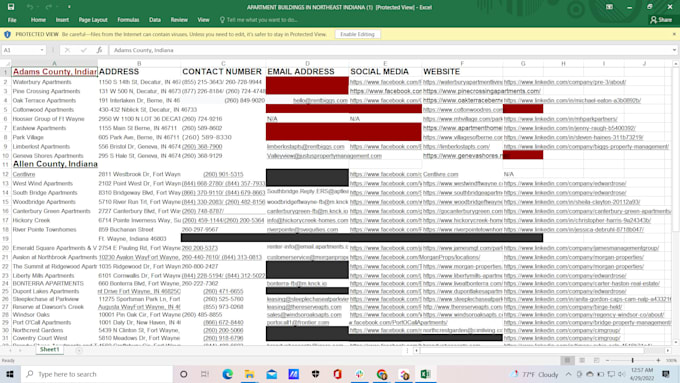680x383 pixels.
Task: Click the zoom out minus button
Action: [x=607, y=360]
